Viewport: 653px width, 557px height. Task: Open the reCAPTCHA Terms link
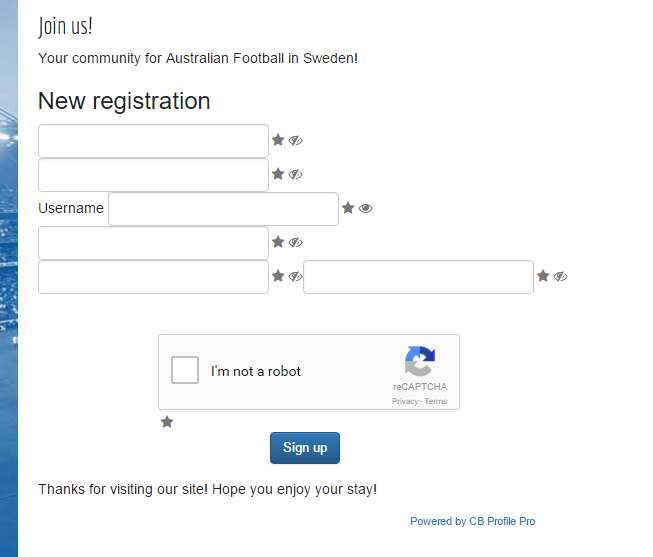pyautogui.click(x=436, y=401)
